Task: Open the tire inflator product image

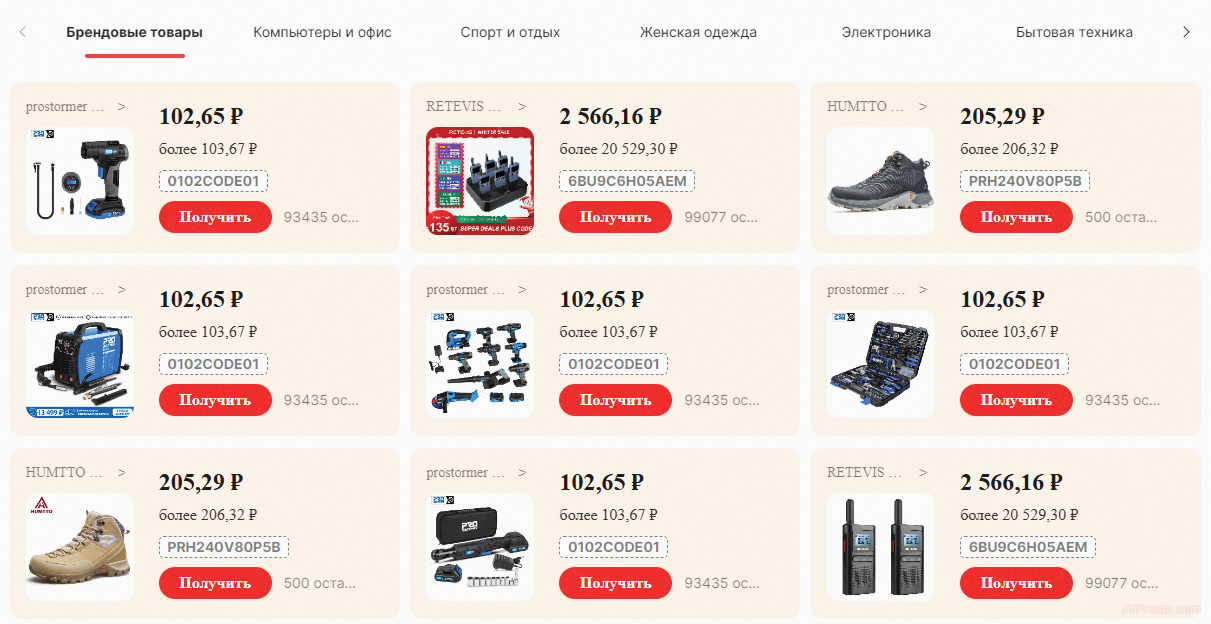Action: pyautogui.click(x=80, y=181)
